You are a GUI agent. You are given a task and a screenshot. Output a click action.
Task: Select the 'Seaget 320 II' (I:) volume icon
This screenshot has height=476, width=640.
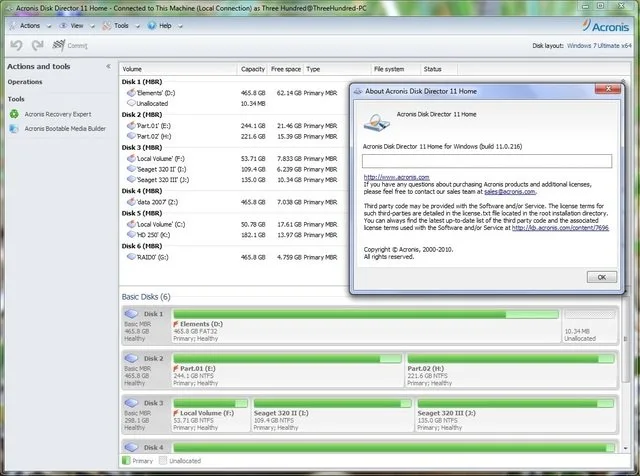coord(131,169)
